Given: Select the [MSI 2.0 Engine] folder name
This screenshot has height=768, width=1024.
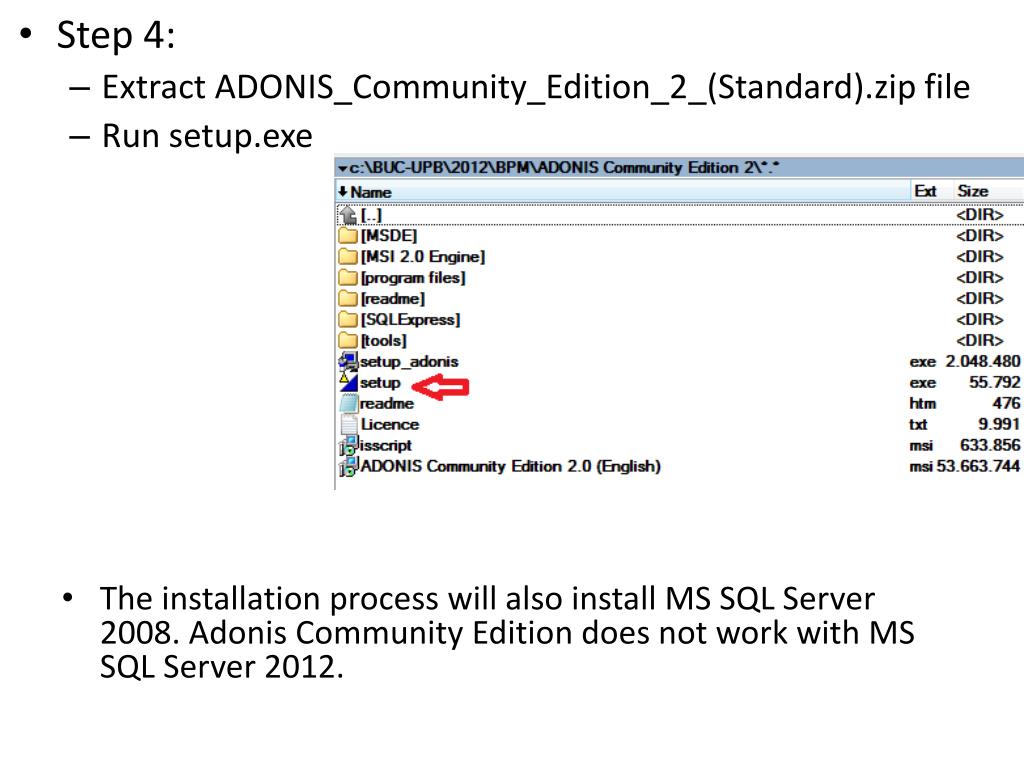Looking at the screenshot, I should tap(422, 257).
